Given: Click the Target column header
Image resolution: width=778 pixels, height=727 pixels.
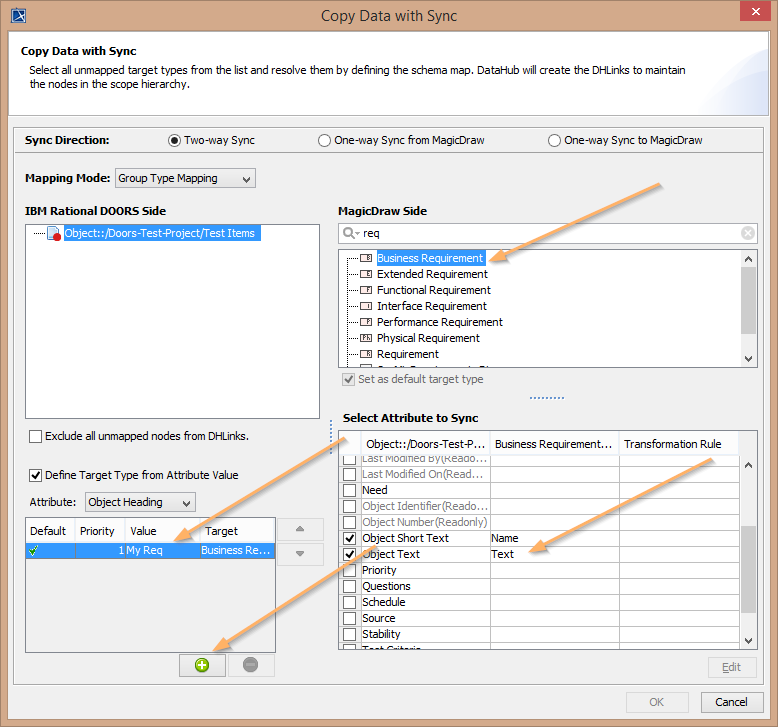Looking at the screenshot, I should coord(238,531).
